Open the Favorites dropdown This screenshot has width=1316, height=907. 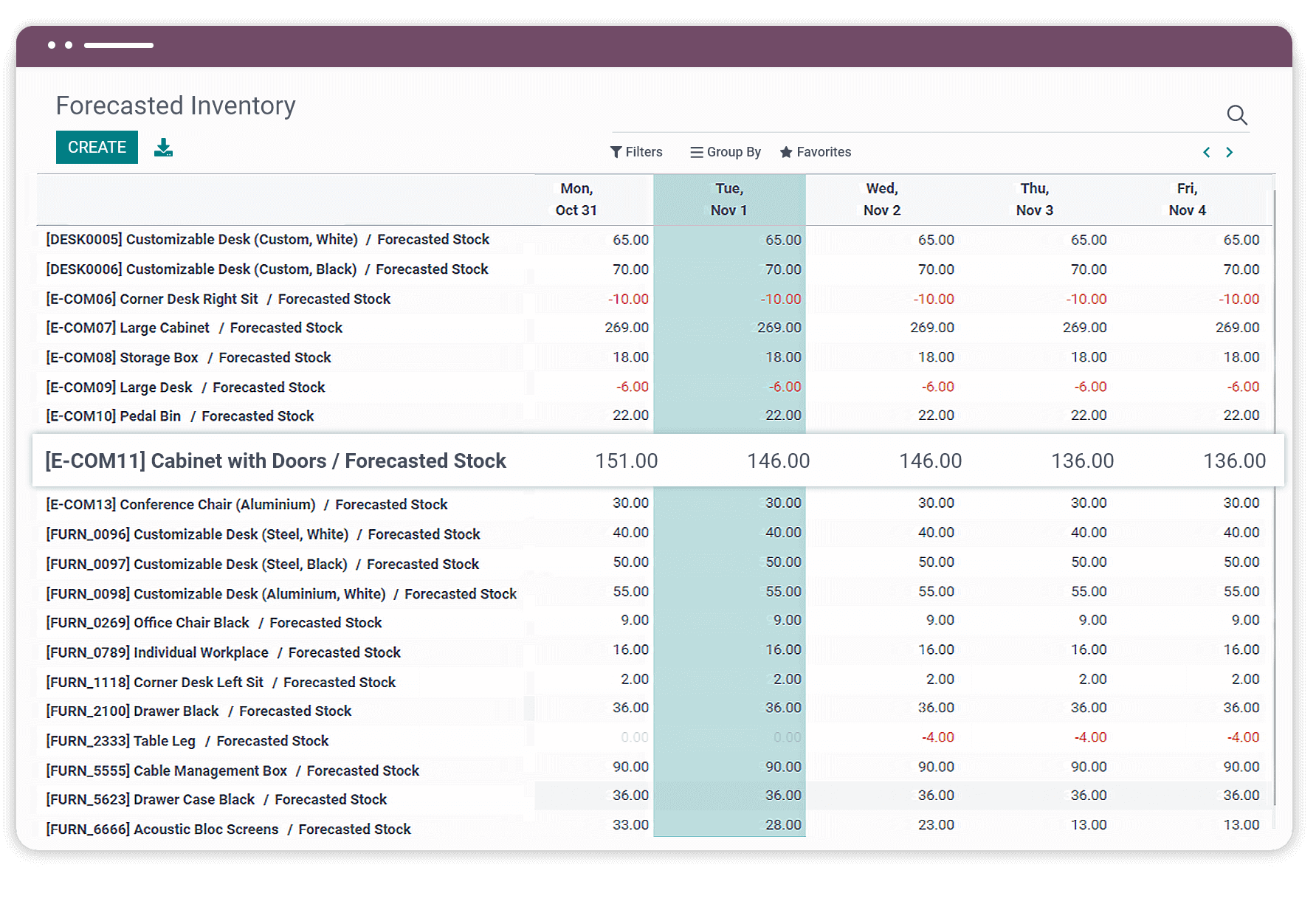coord(823,152)
